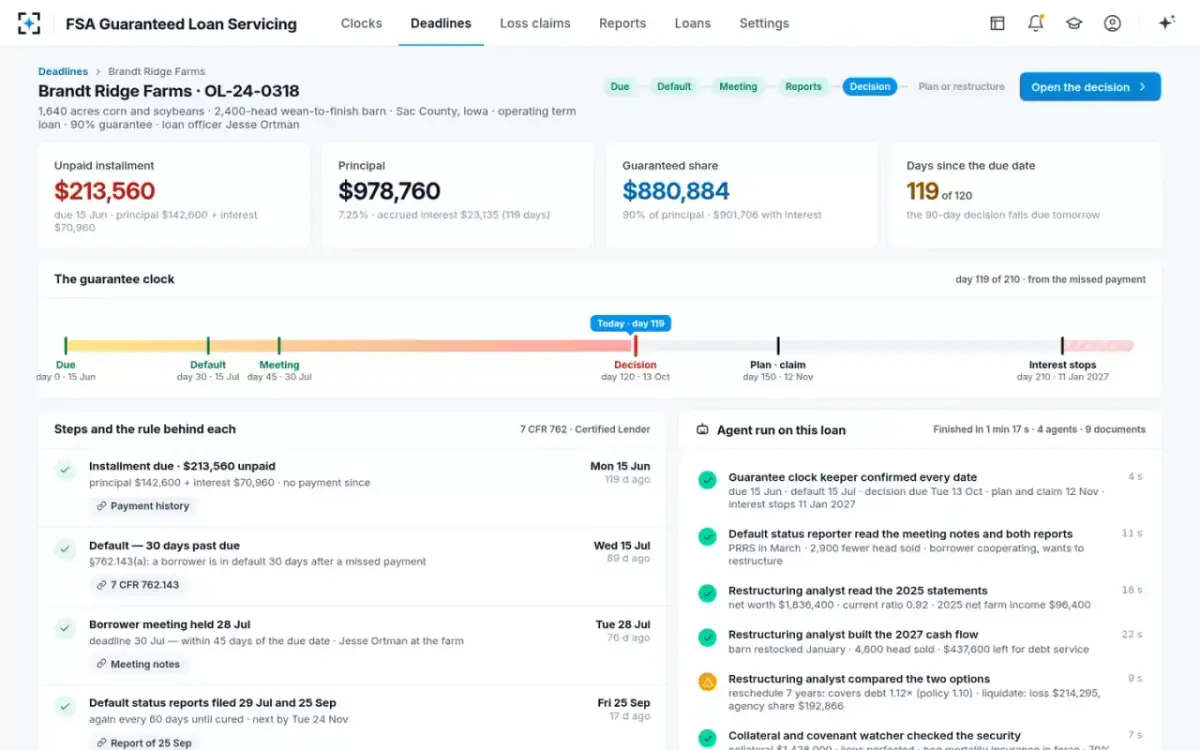Select the Default stage chip
This screenshot has width=1200, height=750.
[674, 87]
